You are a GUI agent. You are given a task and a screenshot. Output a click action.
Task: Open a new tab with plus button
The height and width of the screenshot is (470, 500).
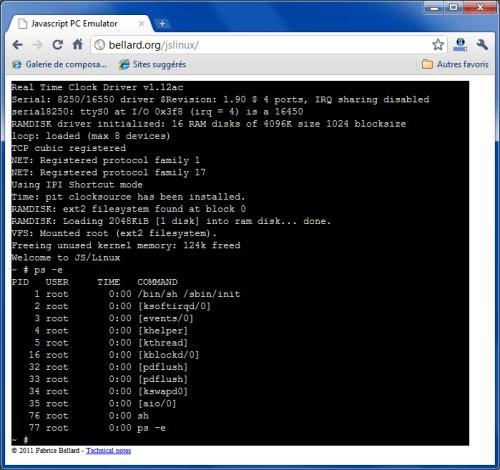162,24
